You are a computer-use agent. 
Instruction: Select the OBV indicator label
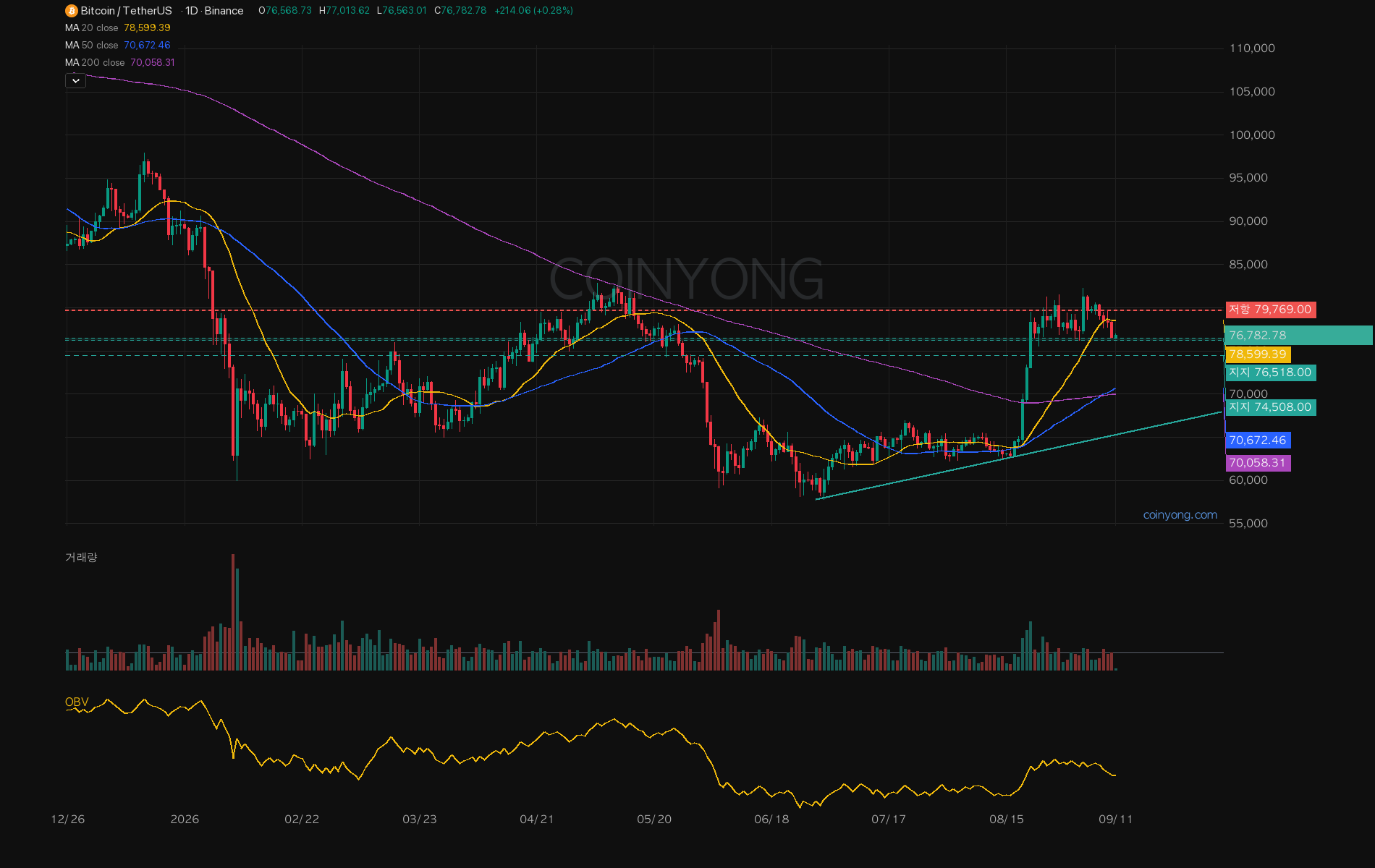click(77, 702)
